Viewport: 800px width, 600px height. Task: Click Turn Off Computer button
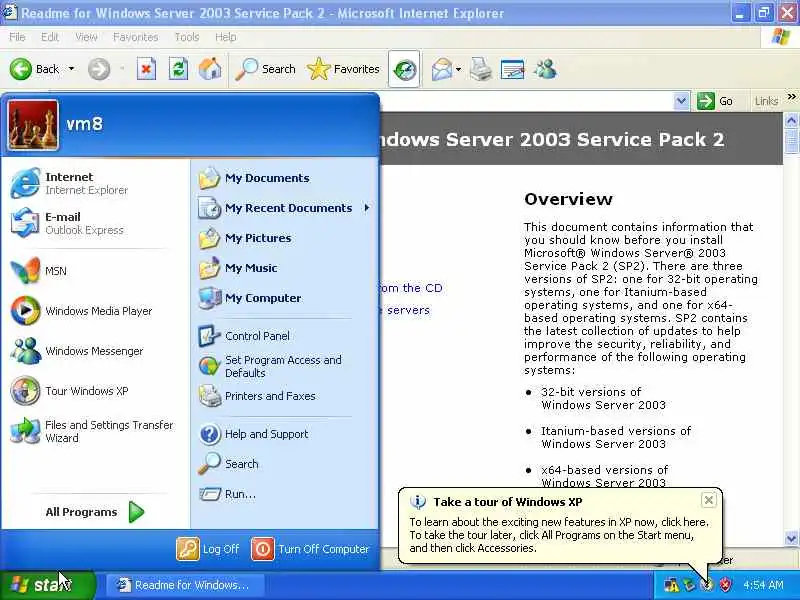310,549
